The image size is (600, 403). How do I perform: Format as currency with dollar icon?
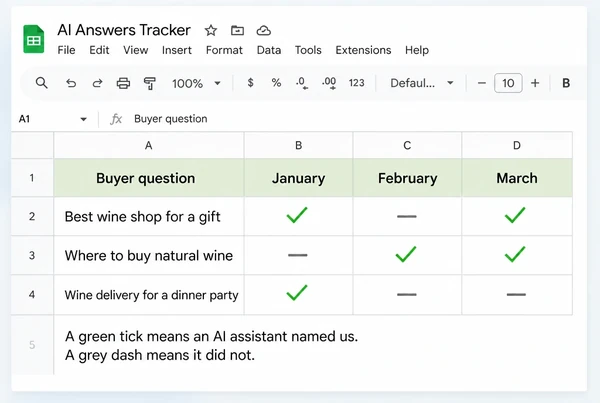[x=250, y=83]
